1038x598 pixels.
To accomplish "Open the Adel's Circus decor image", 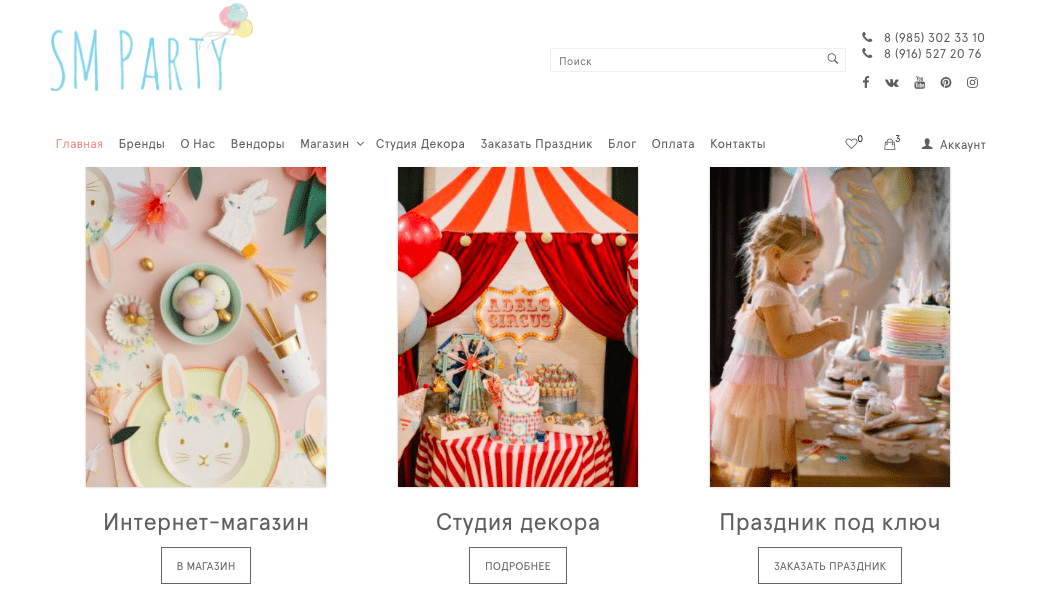I will click(x=518, y=327).
